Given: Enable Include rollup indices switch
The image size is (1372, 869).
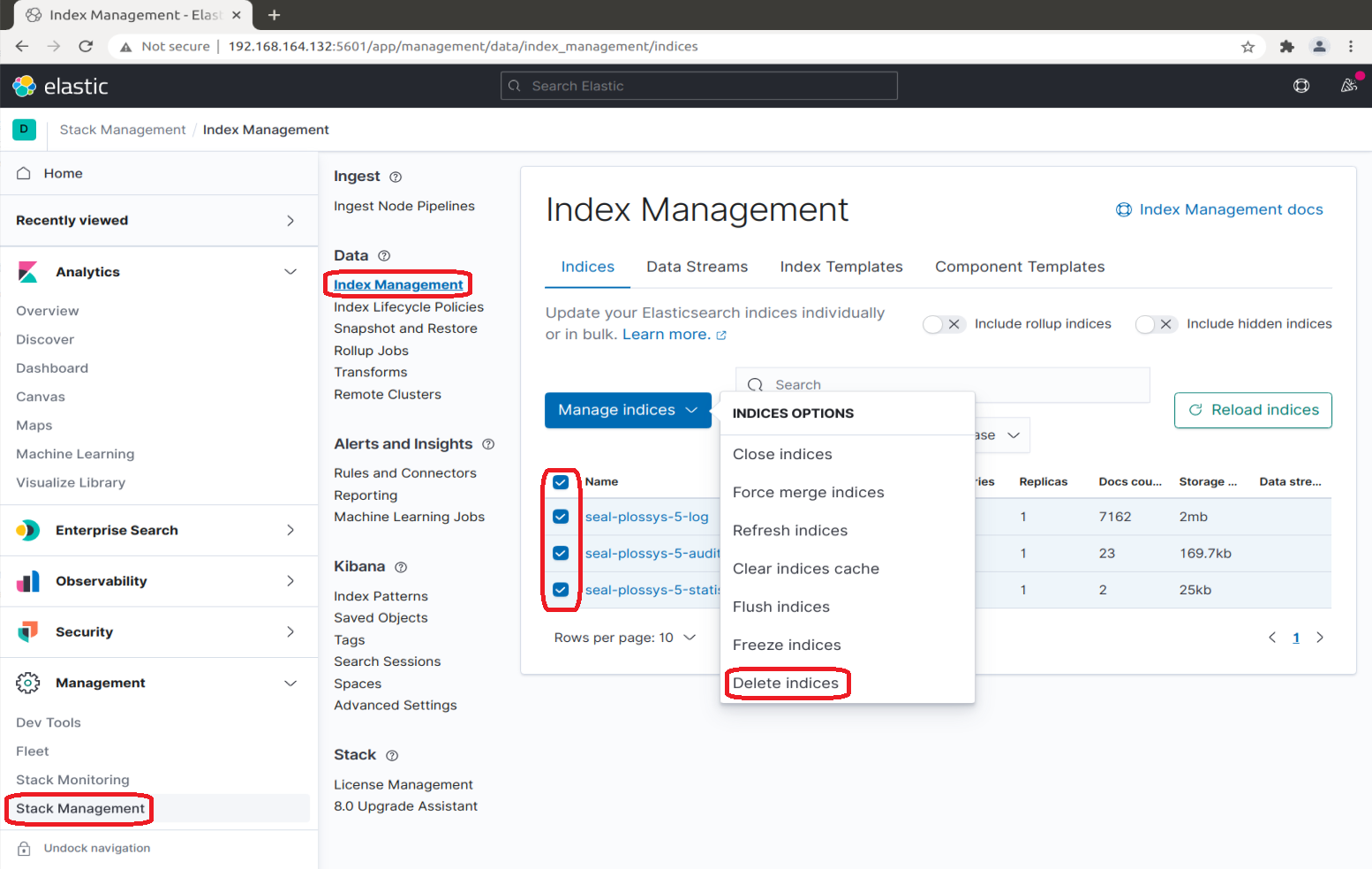Looking at the screenshot, I should [943, 324].
